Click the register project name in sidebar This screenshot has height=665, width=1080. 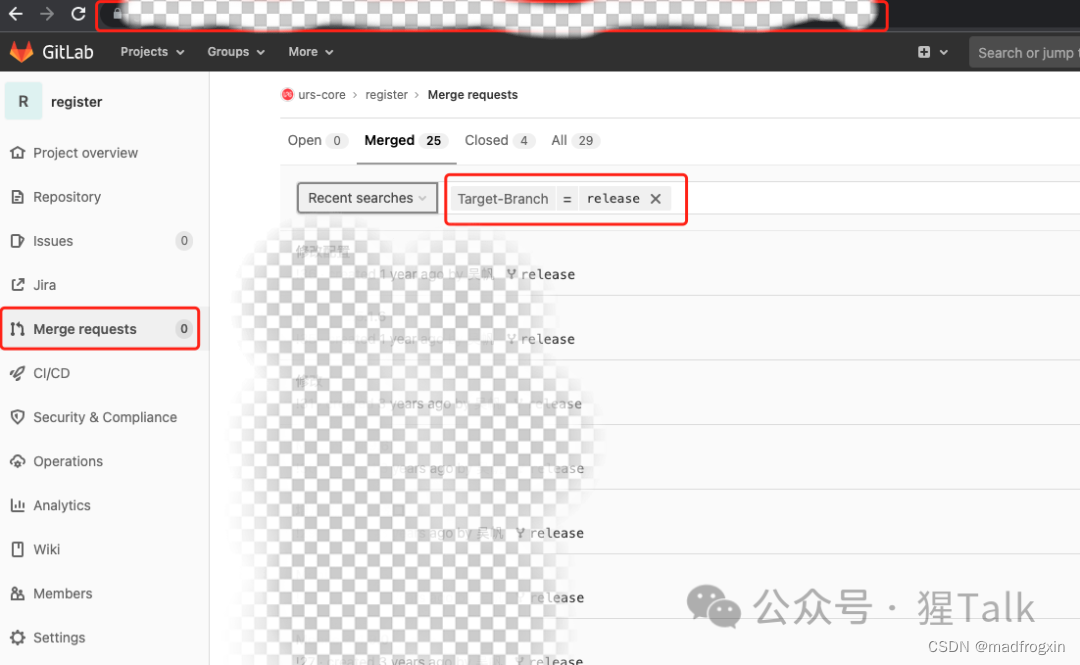point(76,101)
